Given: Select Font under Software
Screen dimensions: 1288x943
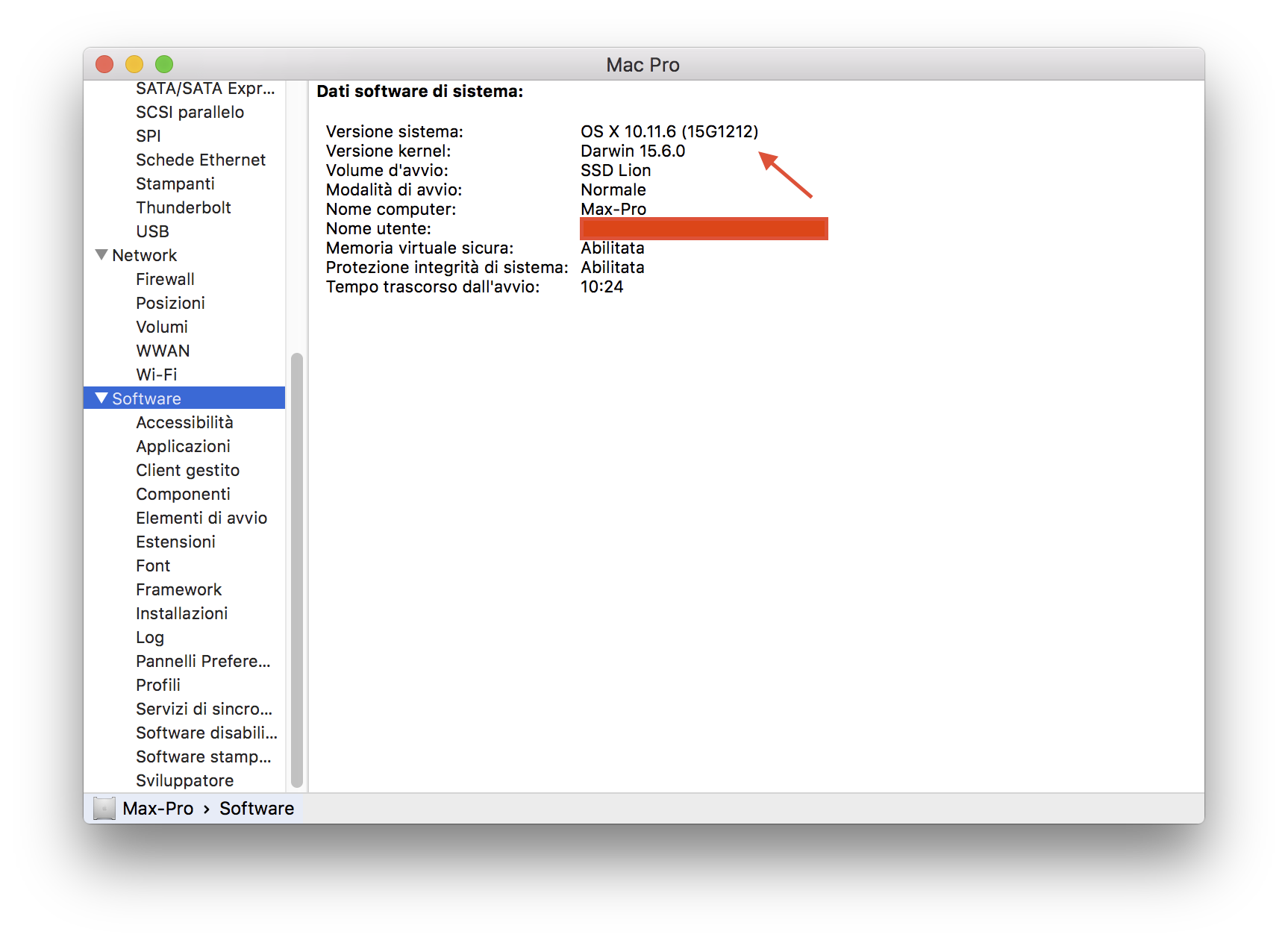Looking at the screenshot, I should click(153, 566).
